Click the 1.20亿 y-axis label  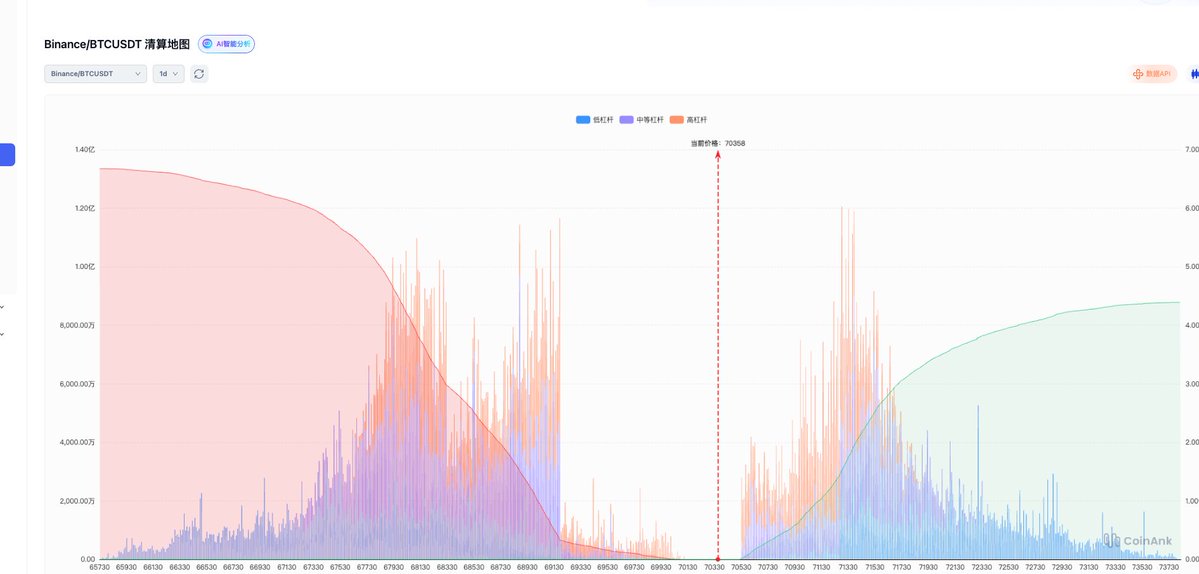pos(84,208)
